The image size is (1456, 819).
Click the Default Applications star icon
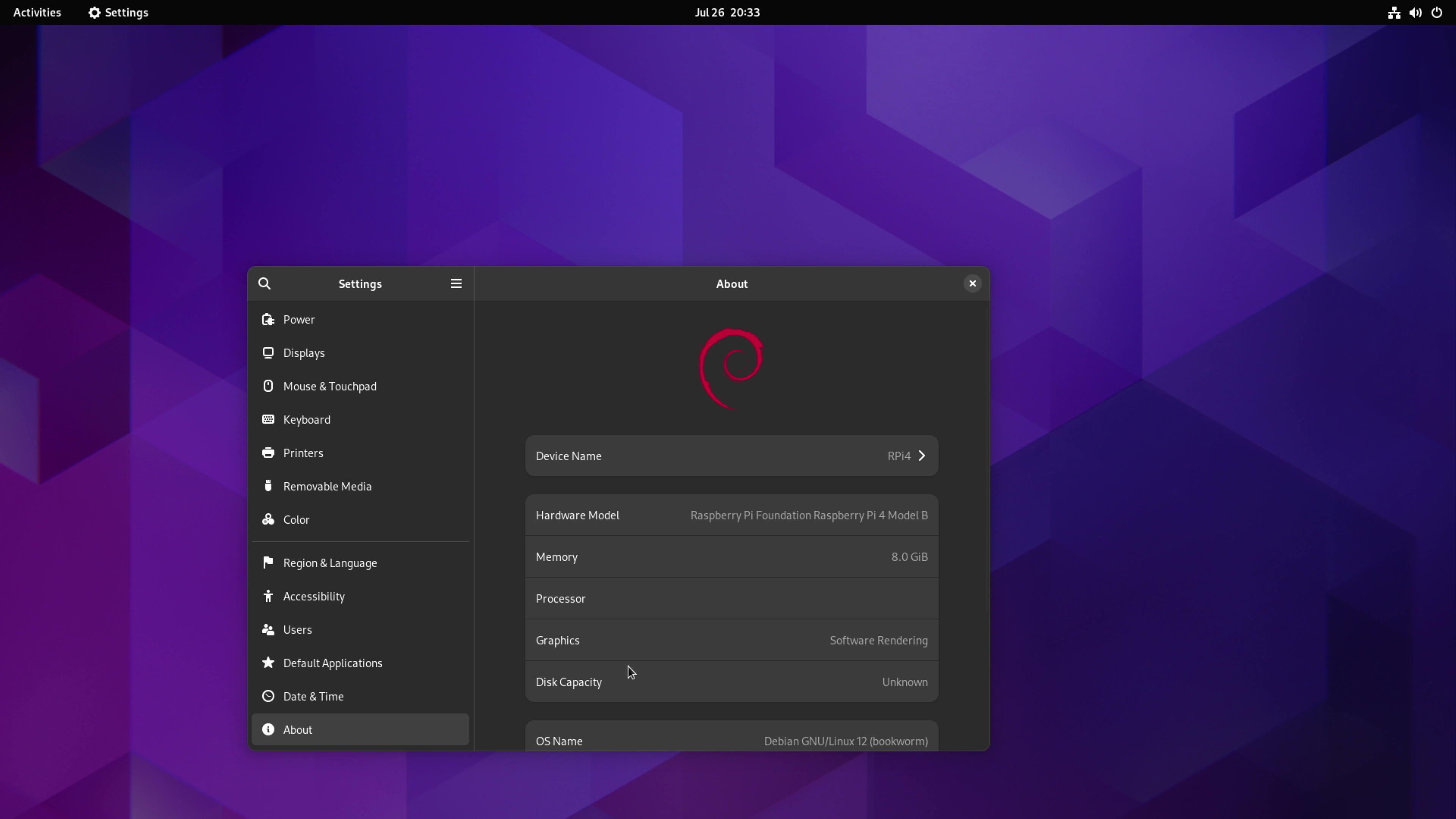268,662
